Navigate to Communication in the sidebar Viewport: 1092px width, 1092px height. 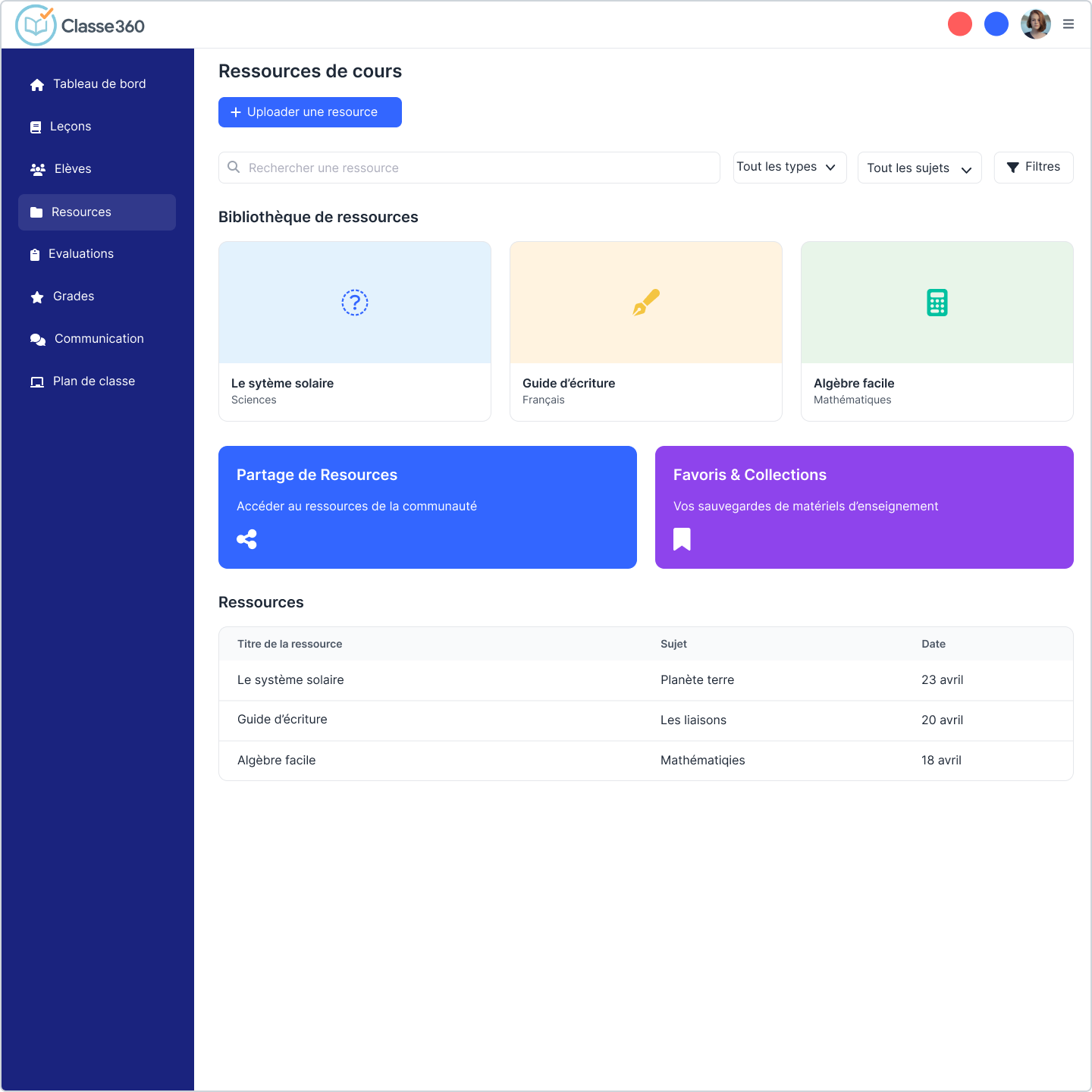click(x=99, y=339)
